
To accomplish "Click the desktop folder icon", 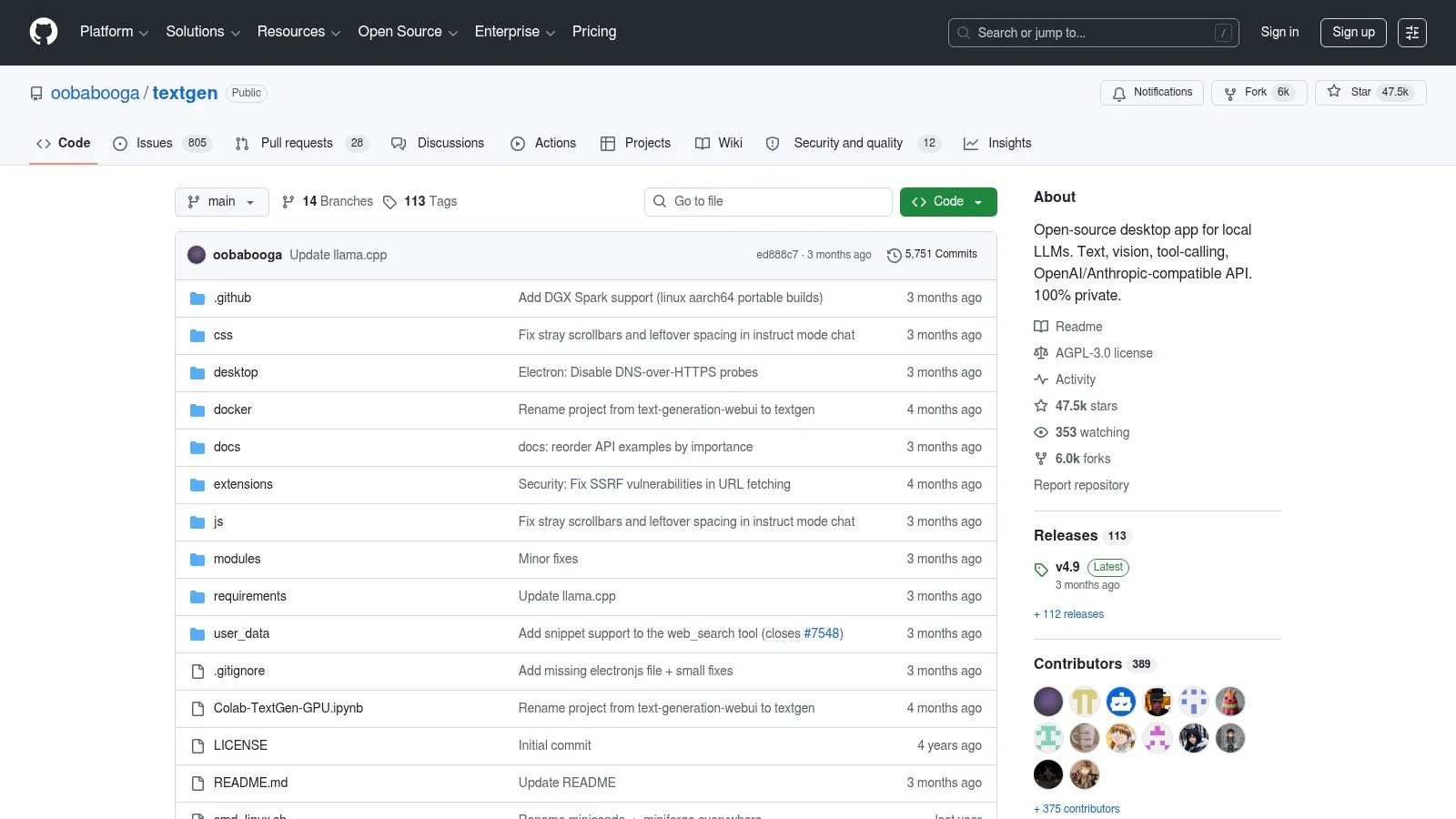I will (x=197, y=373).
